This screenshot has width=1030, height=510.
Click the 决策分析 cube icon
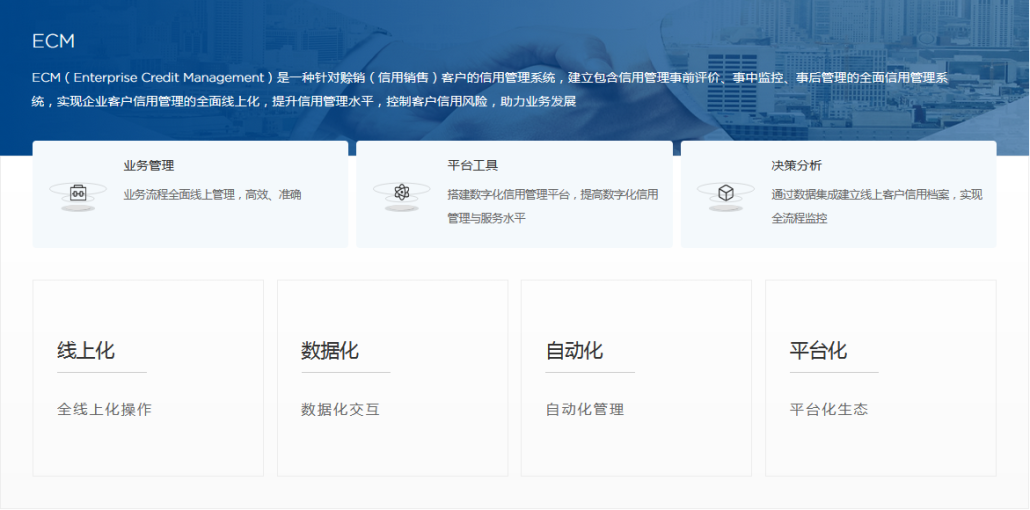(726, 195)
